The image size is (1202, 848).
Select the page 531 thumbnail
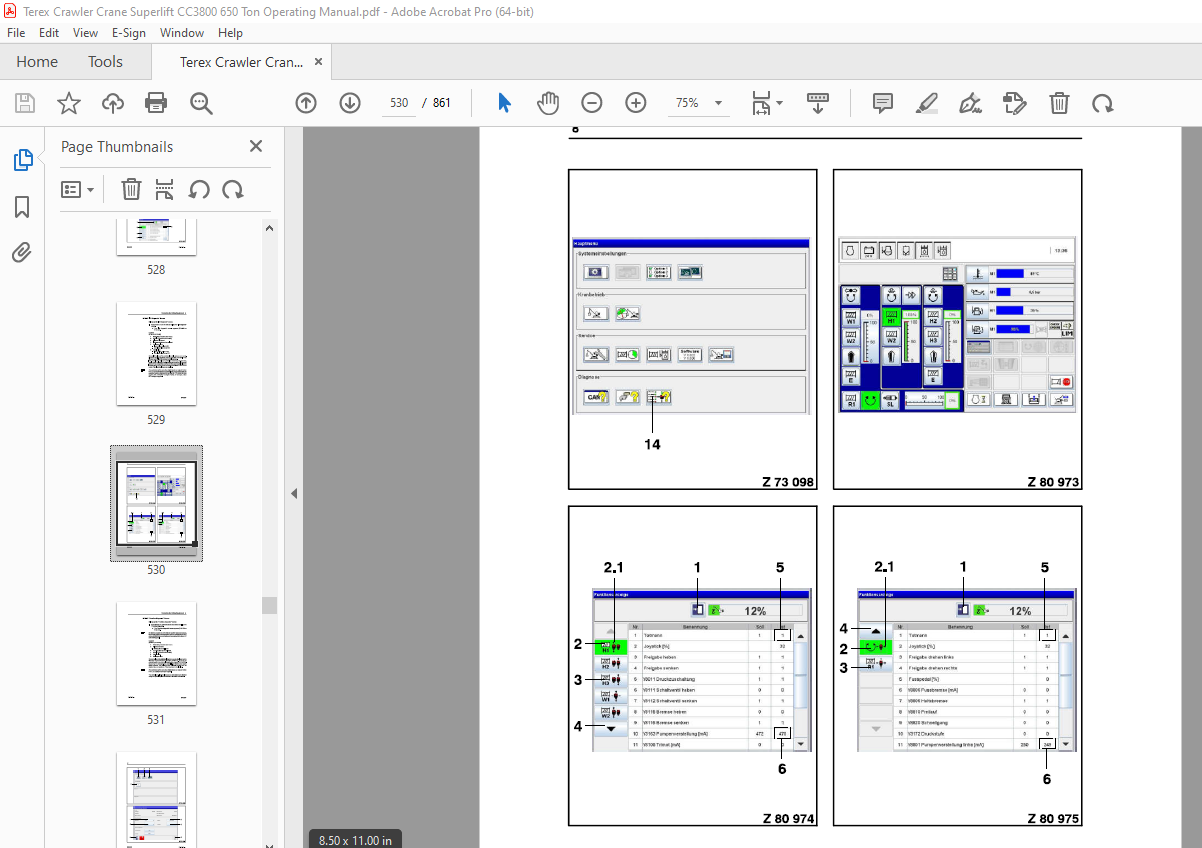(156, 654)
